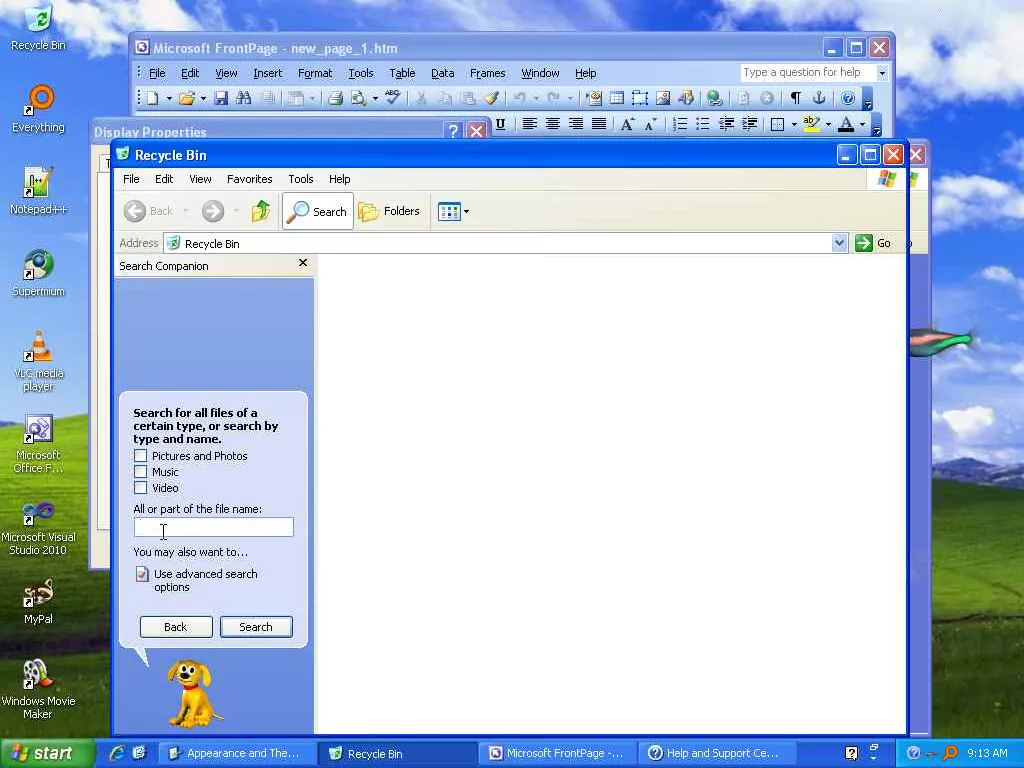Click Internet Explorer quick launch icon

(117, 753)
